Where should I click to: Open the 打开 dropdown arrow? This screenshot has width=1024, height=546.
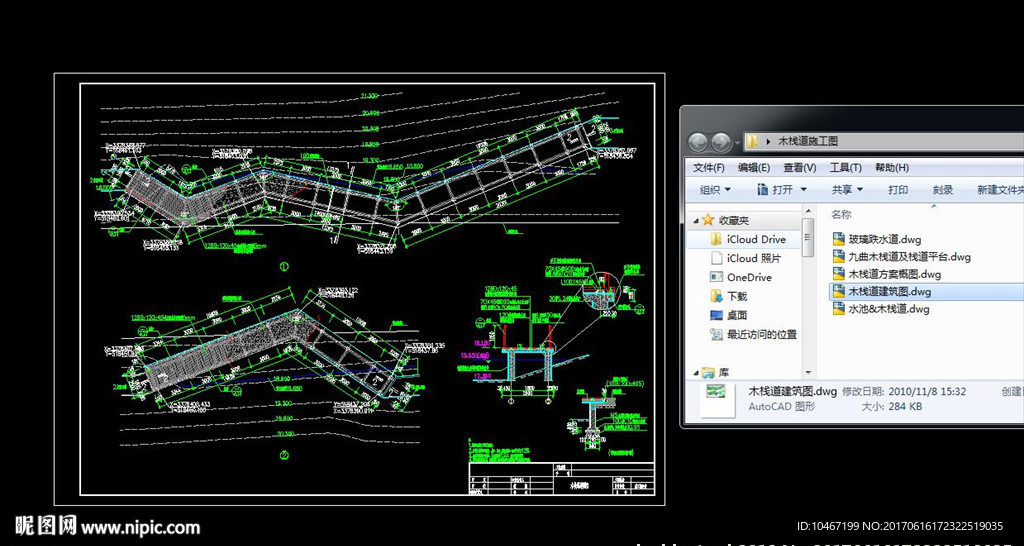[803, 190]
